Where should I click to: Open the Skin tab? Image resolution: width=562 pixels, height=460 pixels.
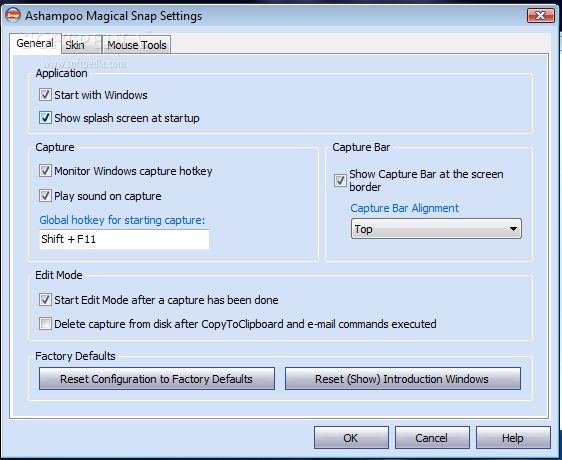click(x=82, y=45)
